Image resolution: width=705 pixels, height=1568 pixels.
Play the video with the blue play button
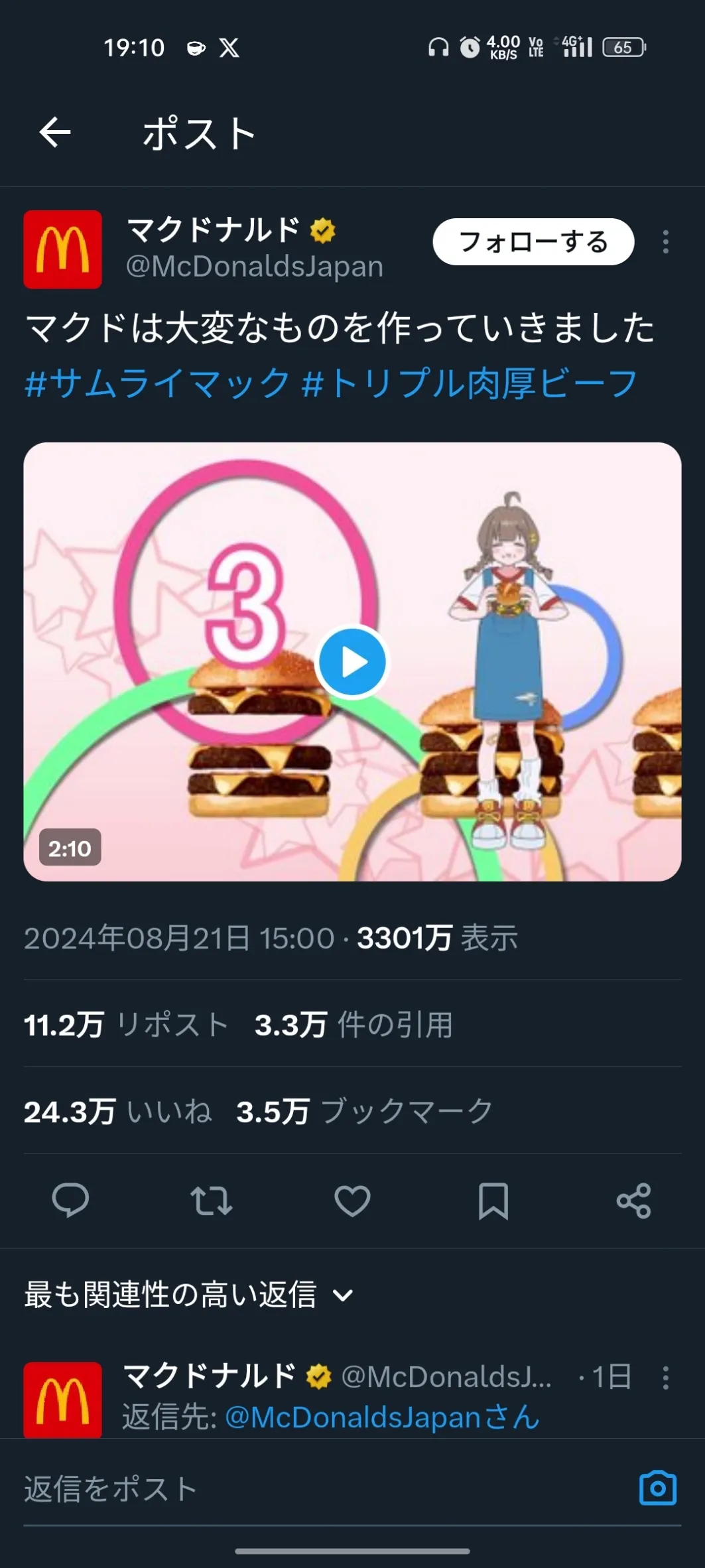(352, 662)
